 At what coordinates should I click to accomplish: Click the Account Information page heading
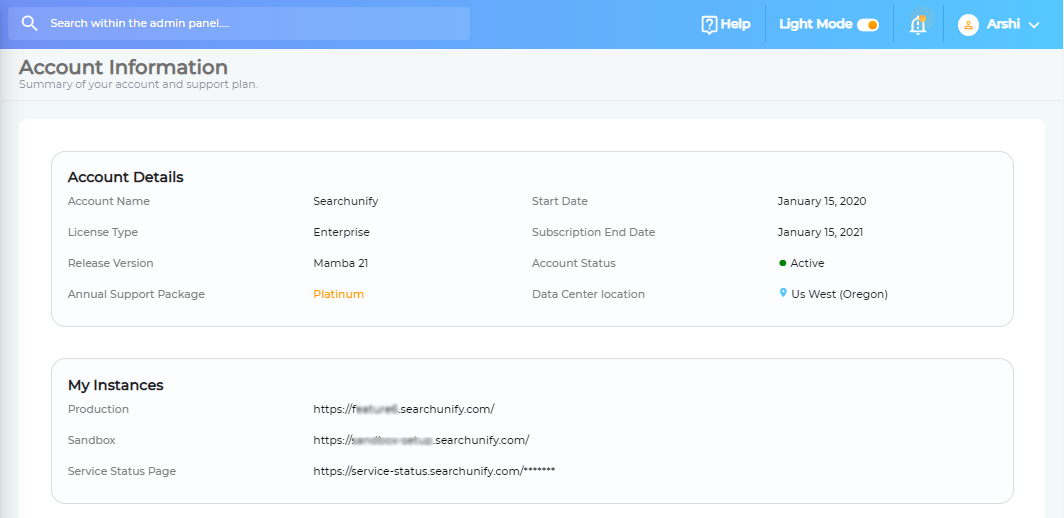click(x=123, y=67)
